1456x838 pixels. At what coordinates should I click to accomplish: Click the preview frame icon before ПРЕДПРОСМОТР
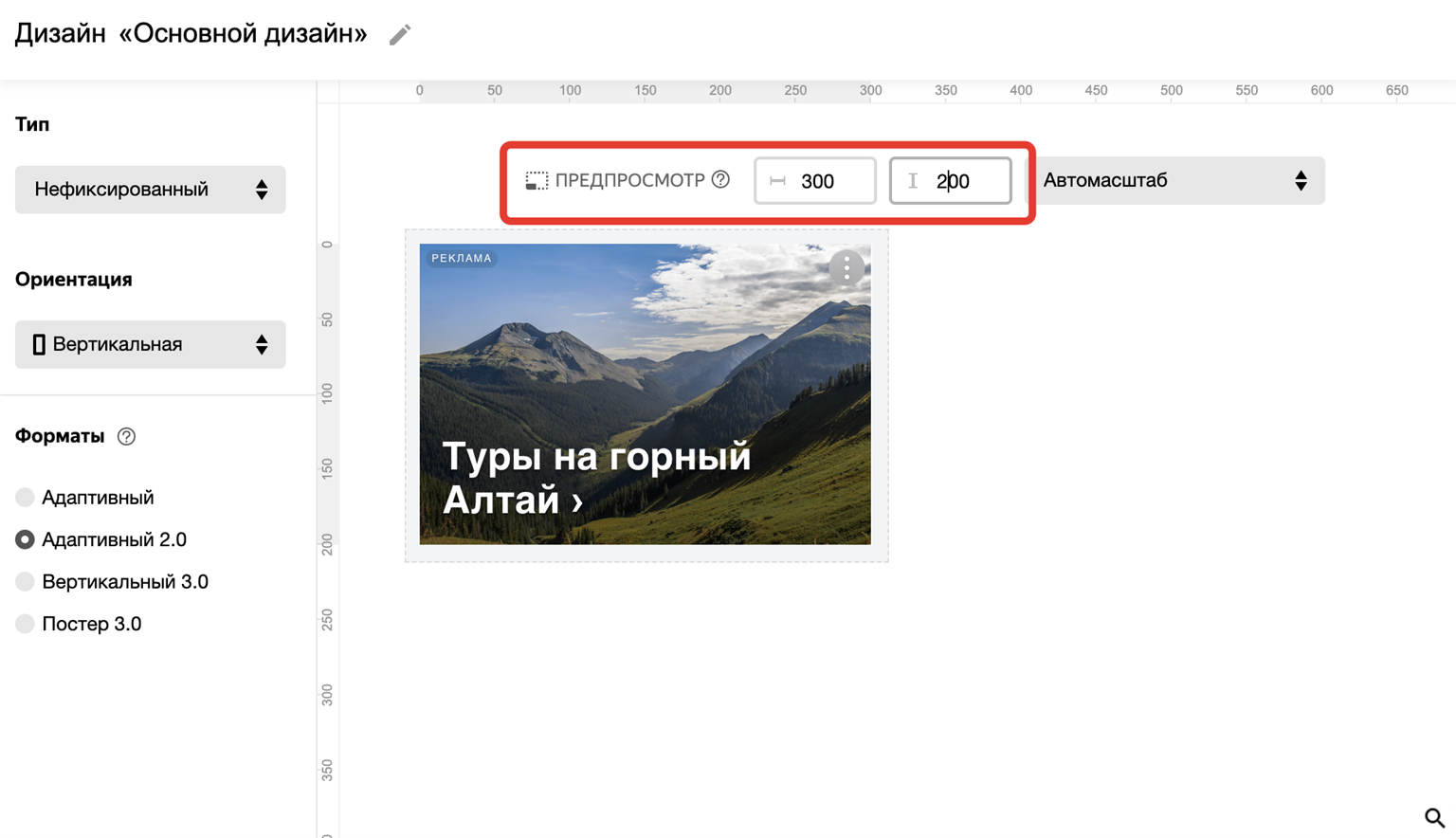pyautogui.click(x=537, y=180)
